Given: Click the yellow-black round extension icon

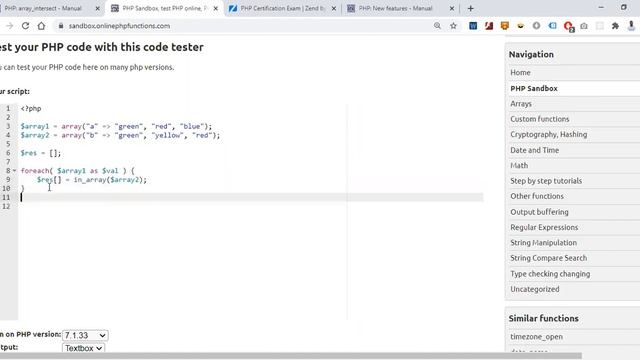Looking at the screenshot, I should (520, 26).
